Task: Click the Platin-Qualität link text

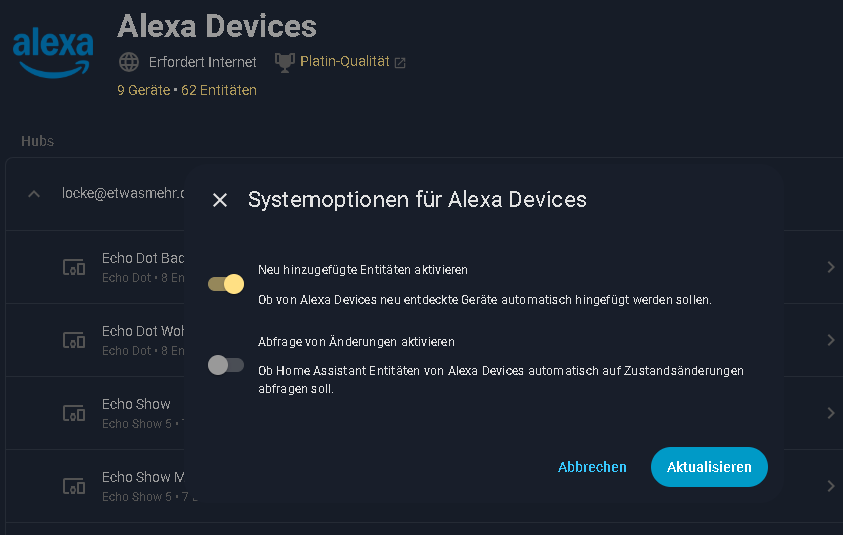Action: [344, 62]
